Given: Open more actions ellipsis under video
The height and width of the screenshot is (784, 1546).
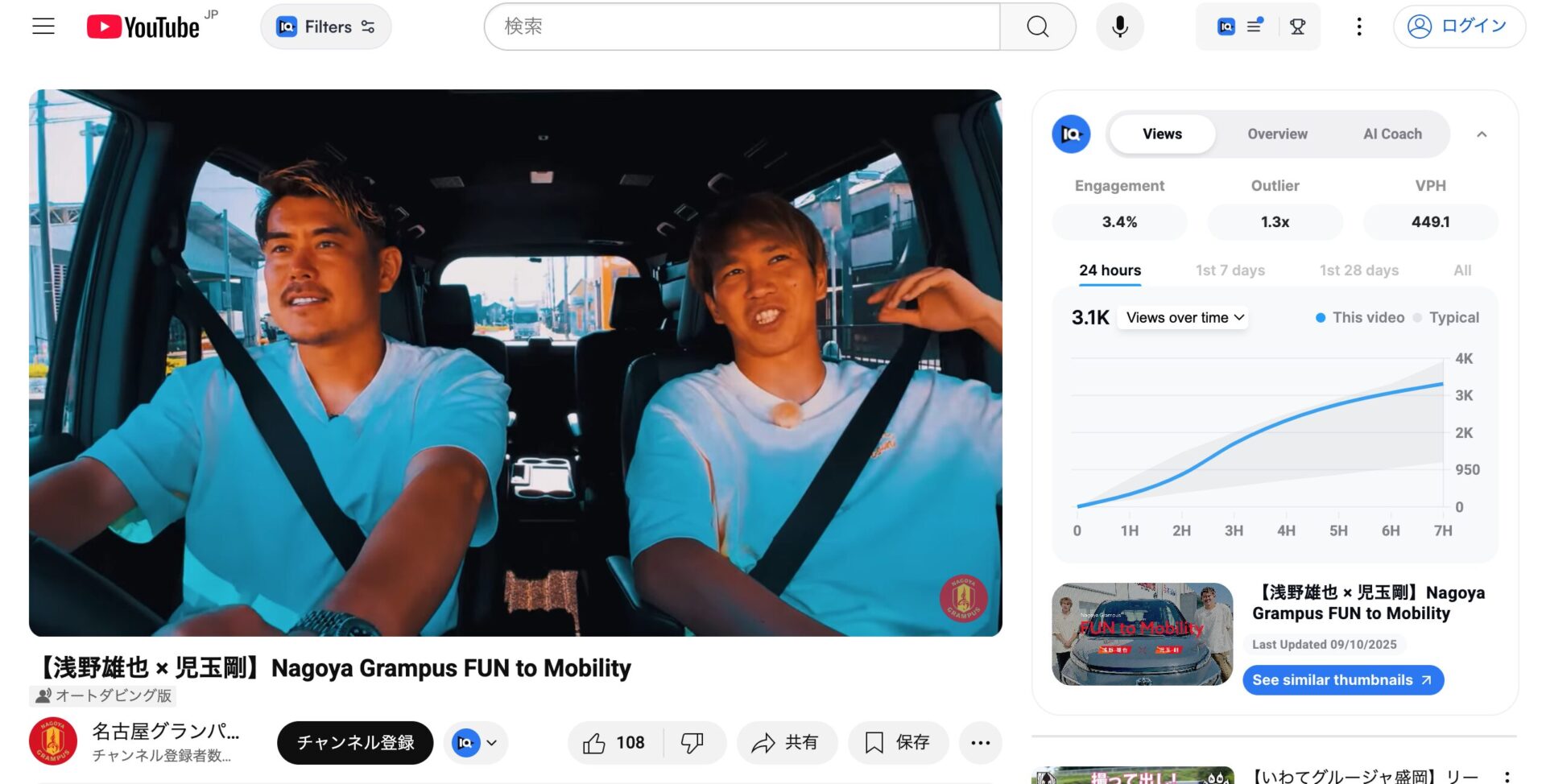Looking at the screenshot, I should point(980,742).
